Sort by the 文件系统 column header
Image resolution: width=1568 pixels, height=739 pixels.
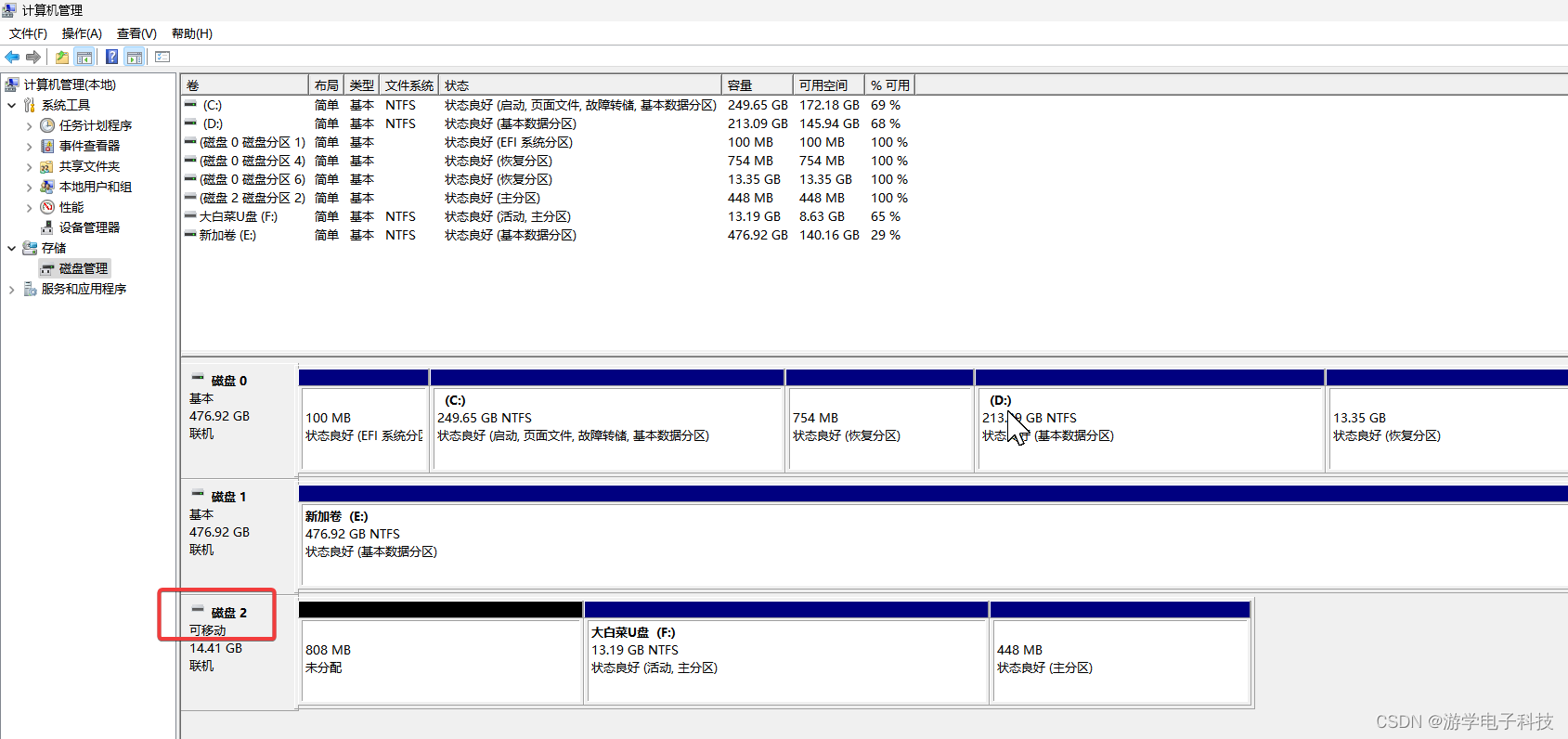pyautogui.click(x=409, y=84)
